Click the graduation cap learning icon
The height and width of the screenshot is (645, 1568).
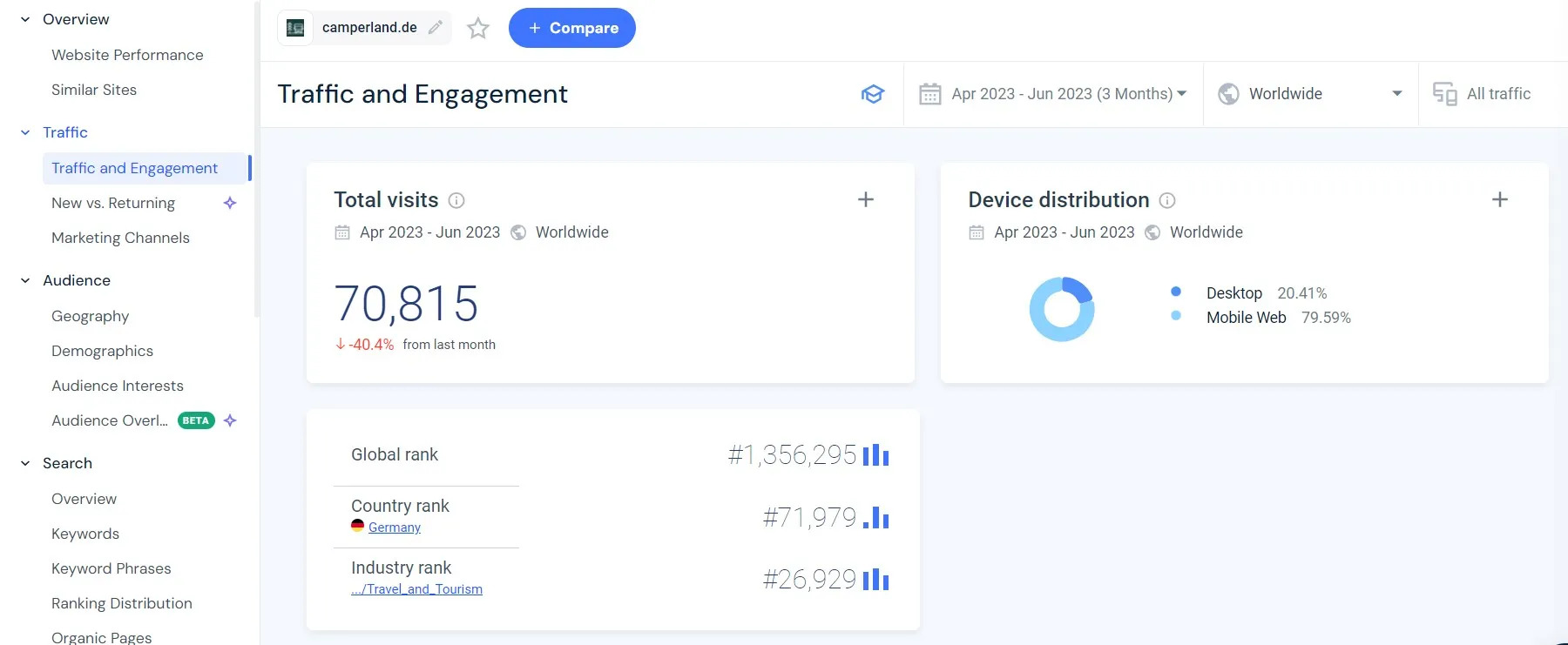[872, 94]
